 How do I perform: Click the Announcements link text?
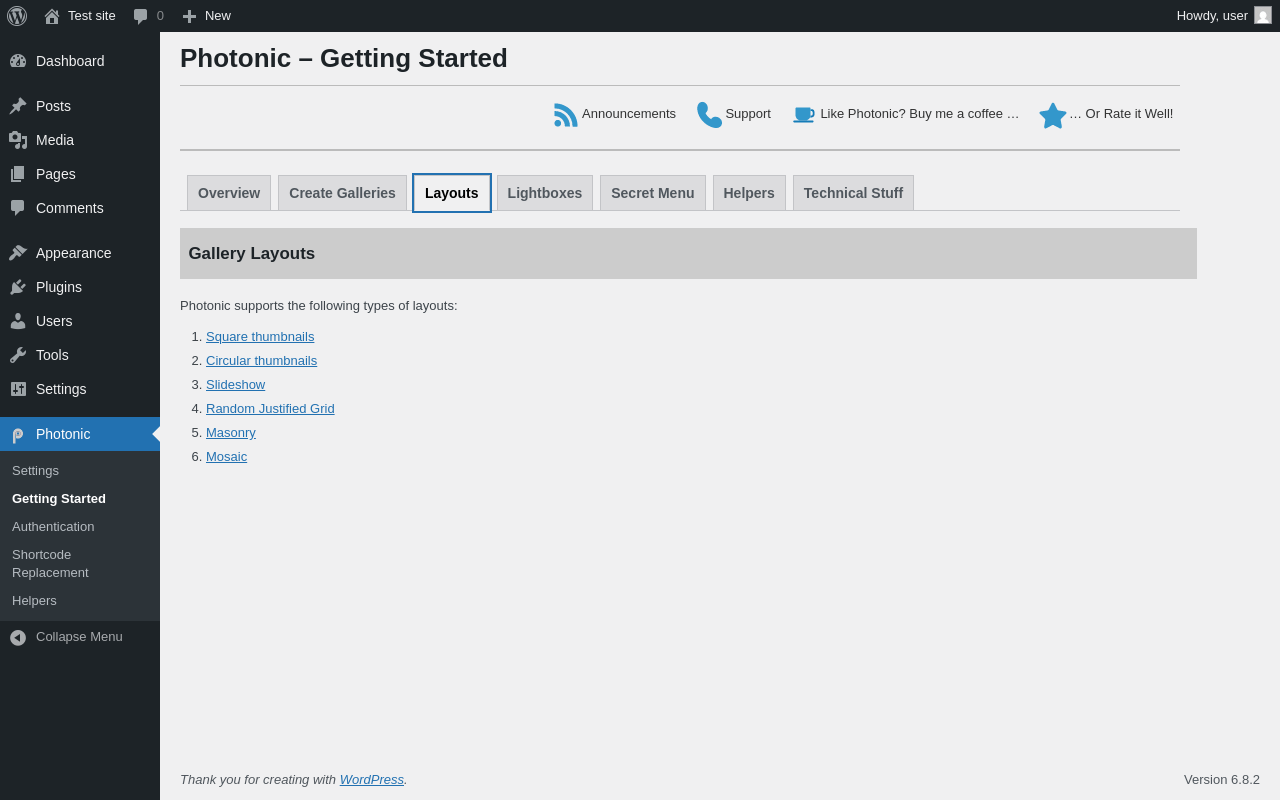(x=629, y=114)
